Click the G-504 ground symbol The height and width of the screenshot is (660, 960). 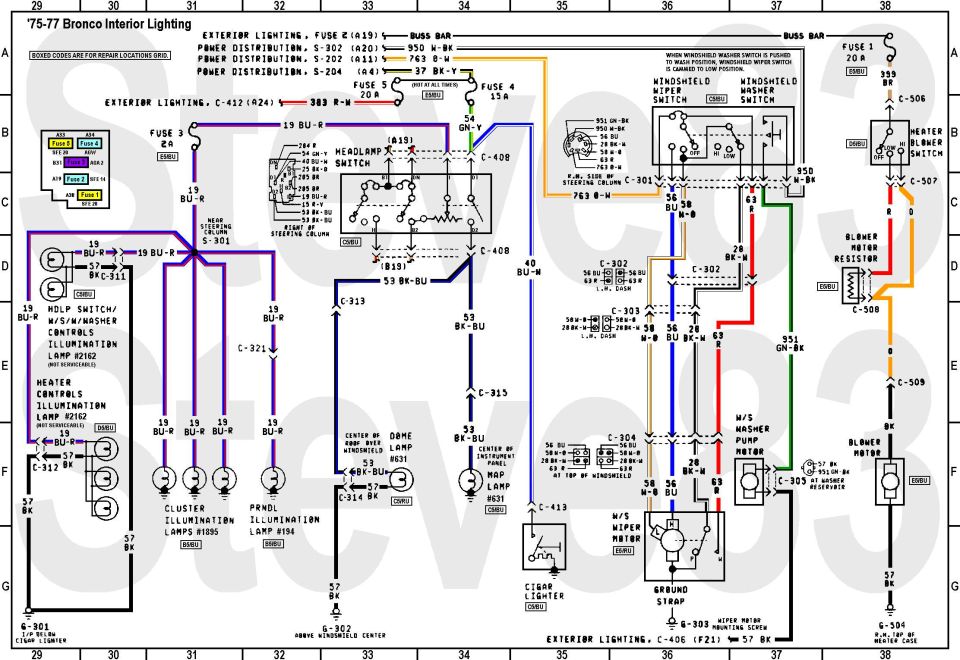[x=890, y=610]
